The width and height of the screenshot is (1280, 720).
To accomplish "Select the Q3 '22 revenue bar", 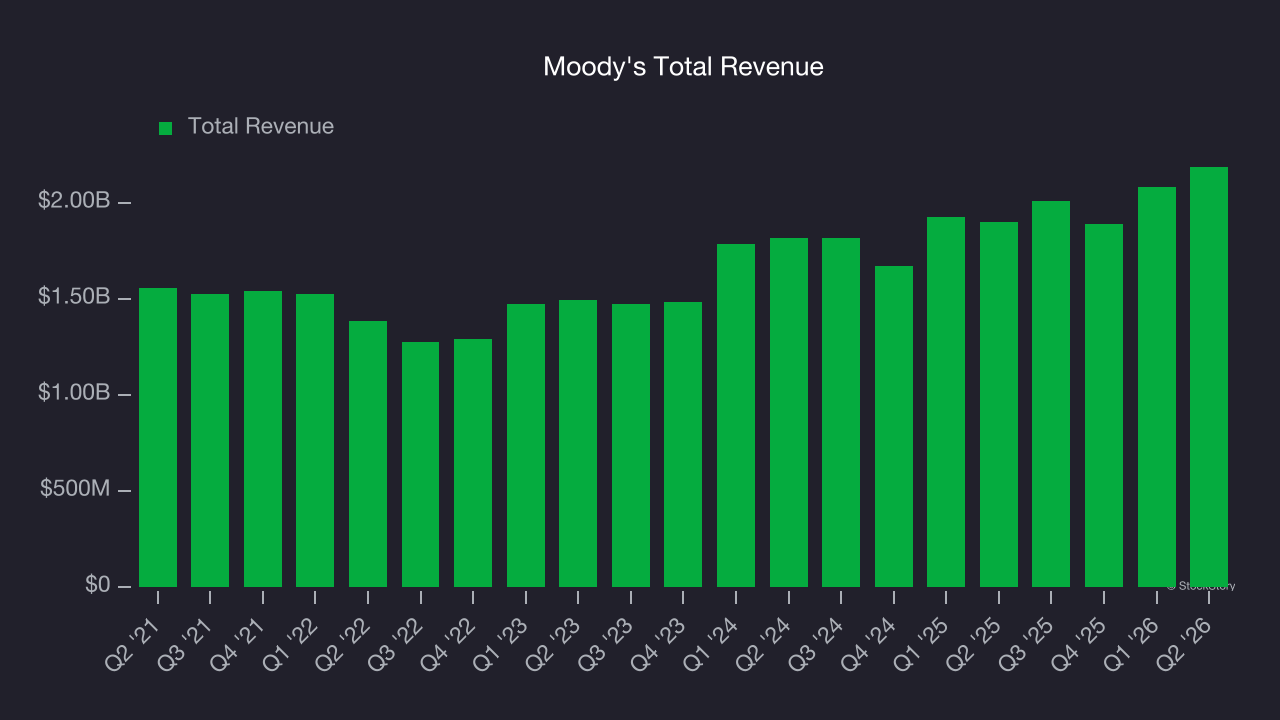I will 420,464.
